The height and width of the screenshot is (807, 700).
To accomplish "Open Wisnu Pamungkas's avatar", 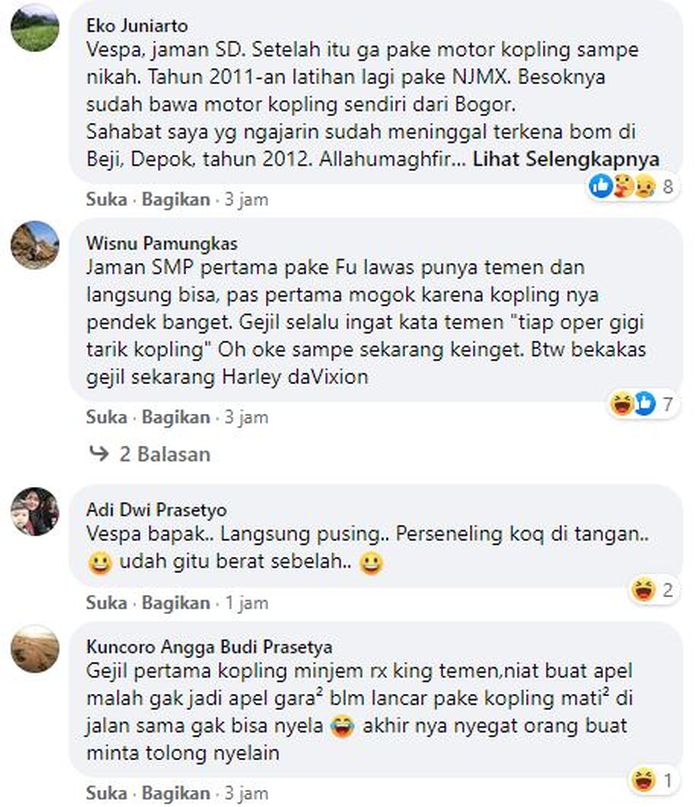I will [35, 245].
